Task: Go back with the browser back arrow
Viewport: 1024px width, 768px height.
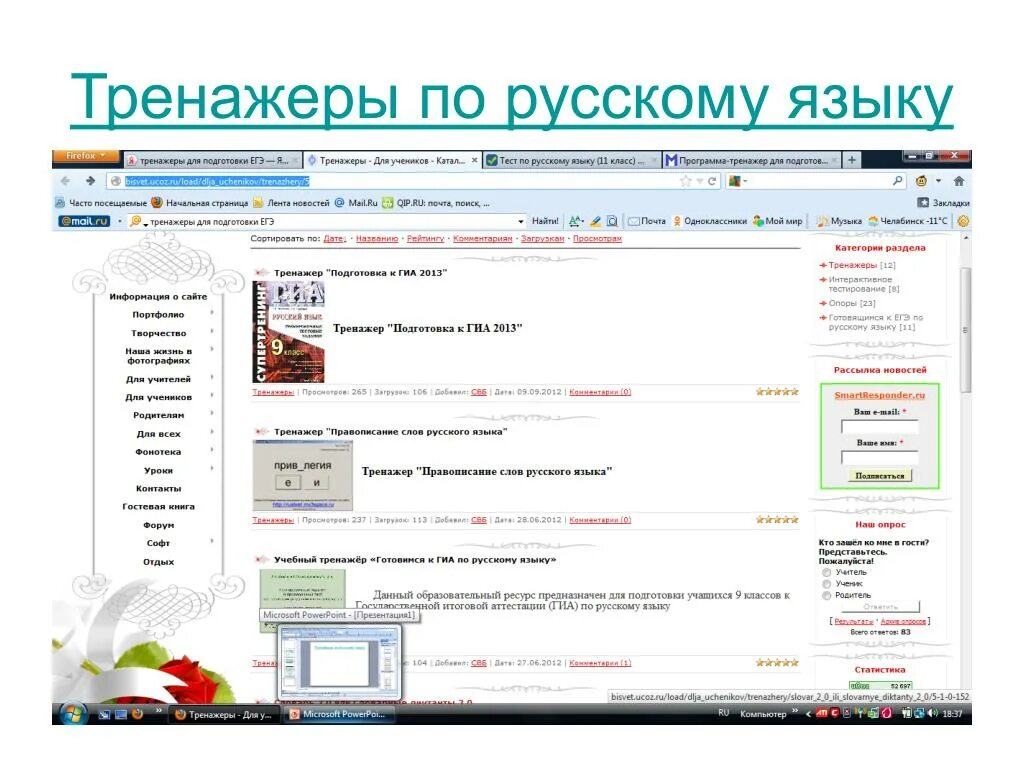Action: (65, 181)
